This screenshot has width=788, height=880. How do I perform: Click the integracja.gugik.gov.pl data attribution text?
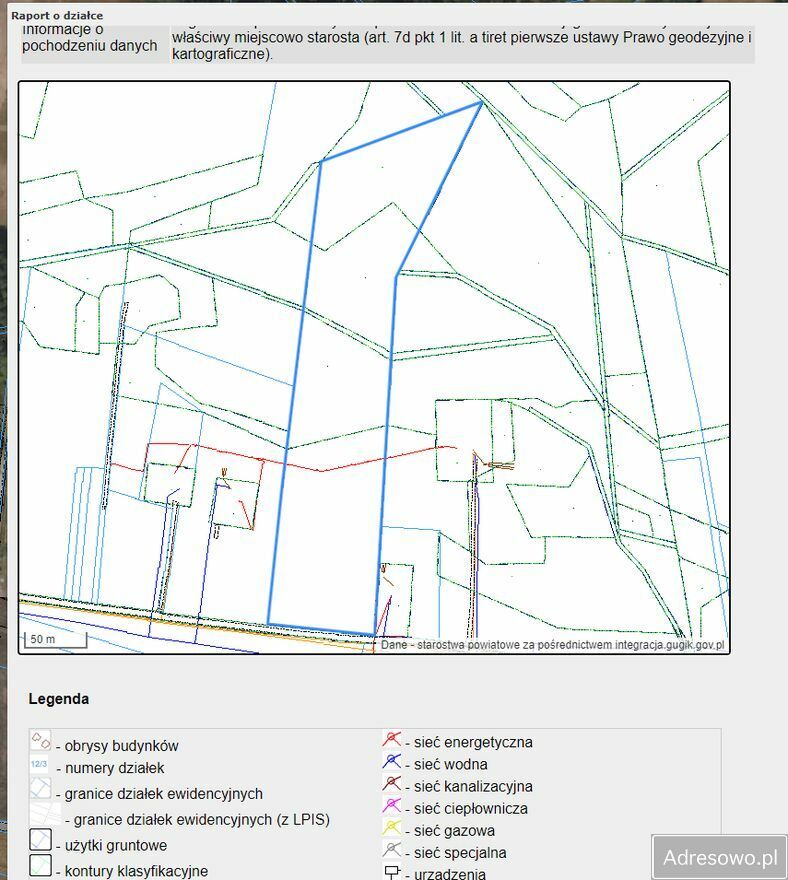553,645
